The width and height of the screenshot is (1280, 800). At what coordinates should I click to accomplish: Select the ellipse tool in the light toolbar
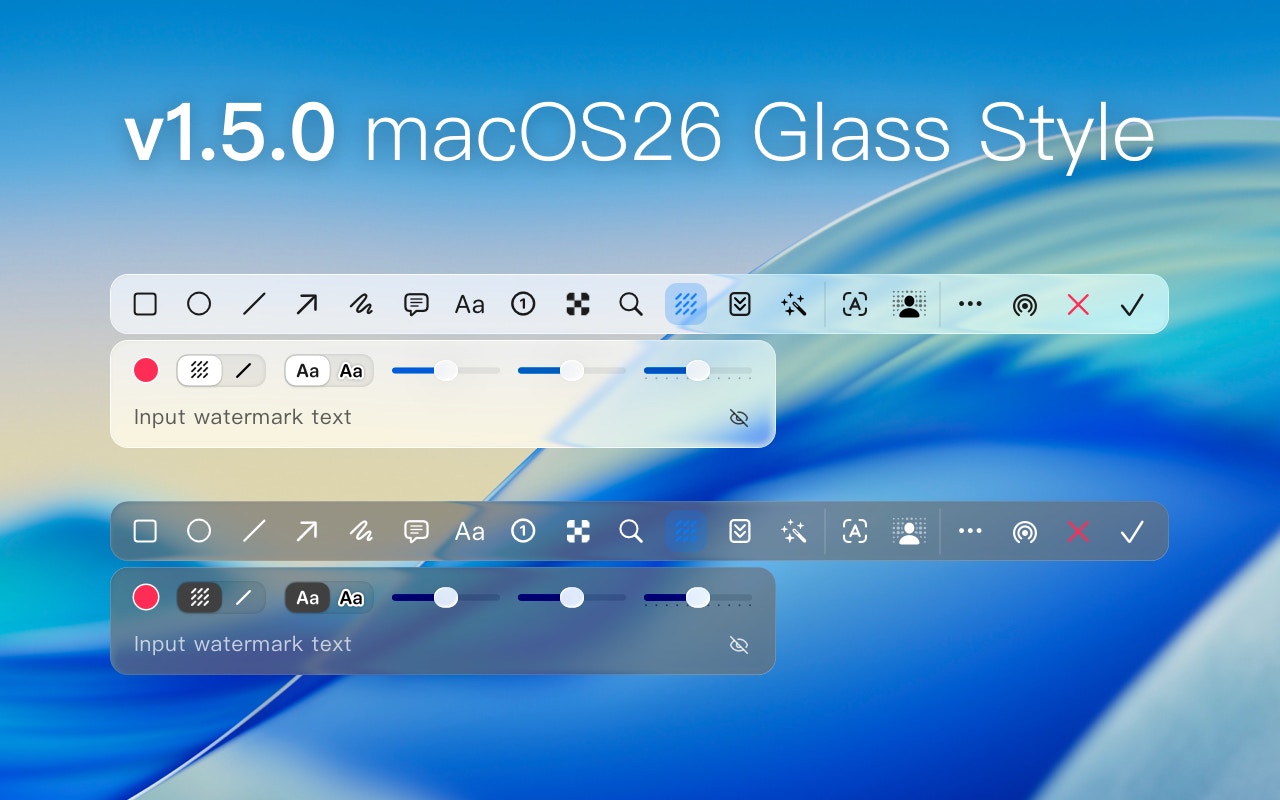coord(199,304)
